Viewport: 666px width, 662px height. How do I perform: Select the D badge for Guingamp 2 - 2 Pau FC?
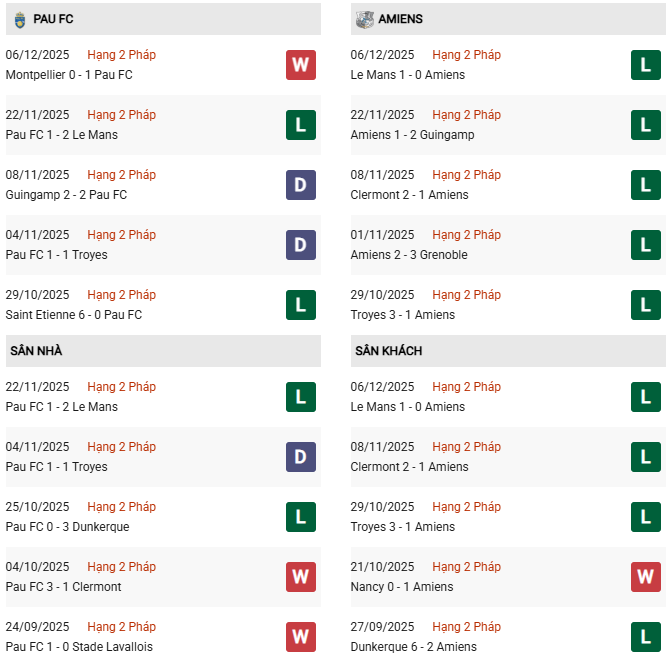point(301,185)
